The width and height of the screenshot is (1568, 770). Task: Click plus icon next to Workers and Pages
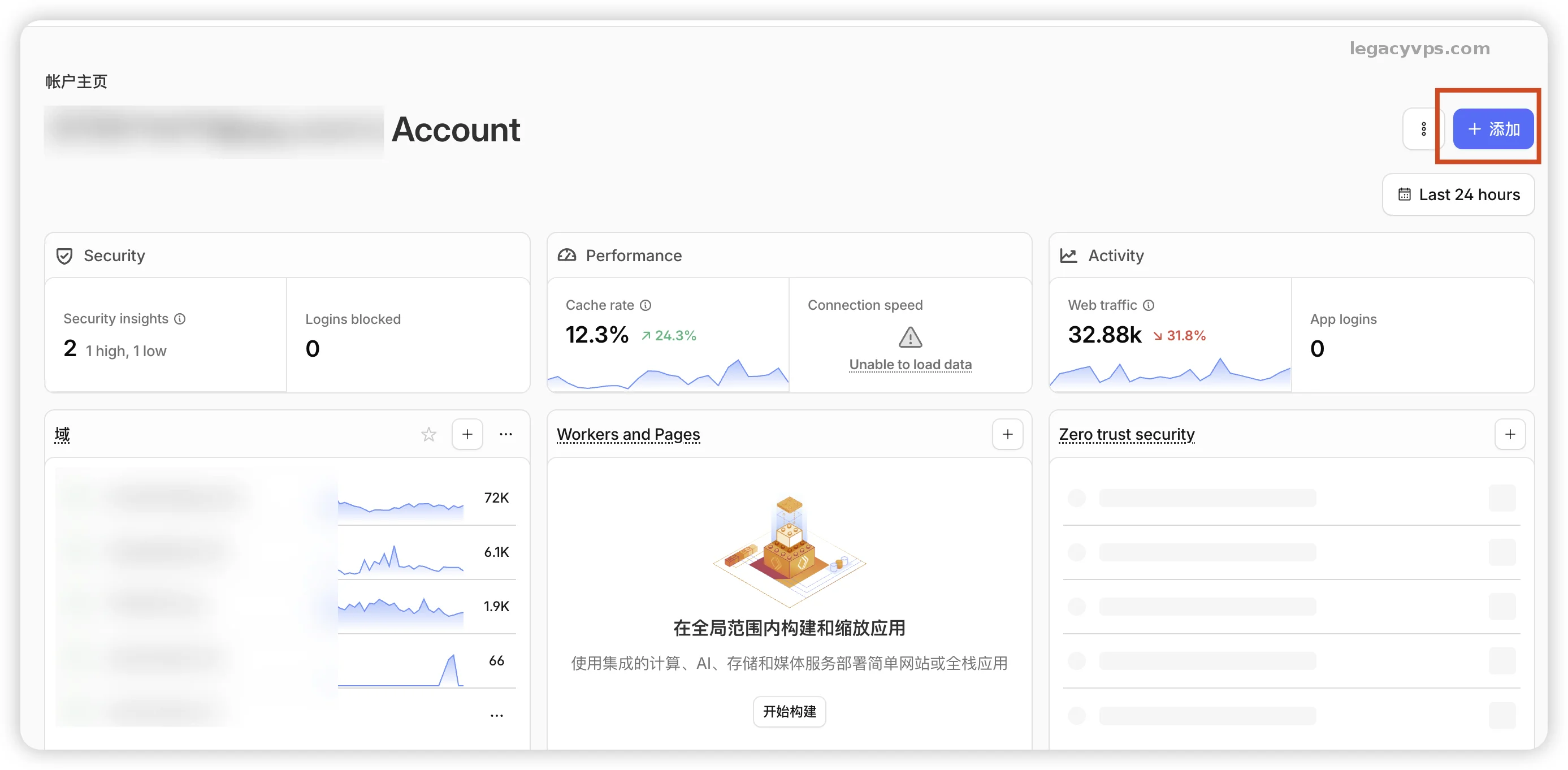click(1007, 435)
